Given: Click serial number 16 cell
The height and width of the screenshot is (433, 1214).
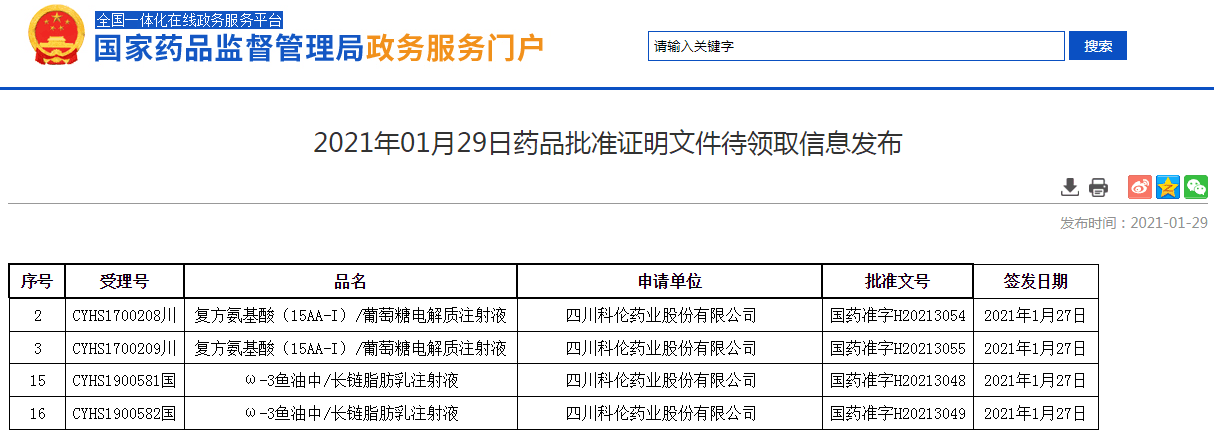Looking at the screenshot, I should point(37,412).
